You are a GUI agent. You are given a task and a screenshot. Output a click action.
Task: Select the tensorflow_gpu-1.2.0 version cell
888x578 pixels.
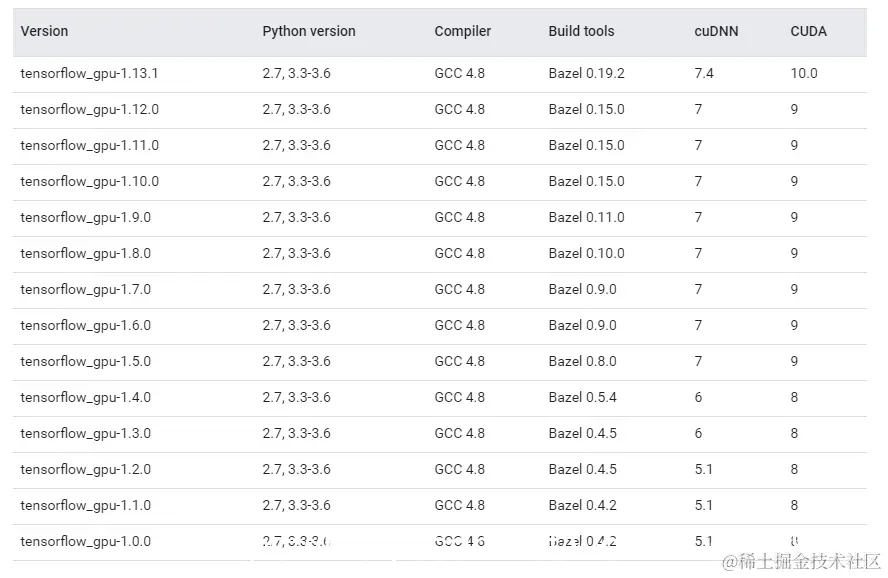click(x=85, y=469)
